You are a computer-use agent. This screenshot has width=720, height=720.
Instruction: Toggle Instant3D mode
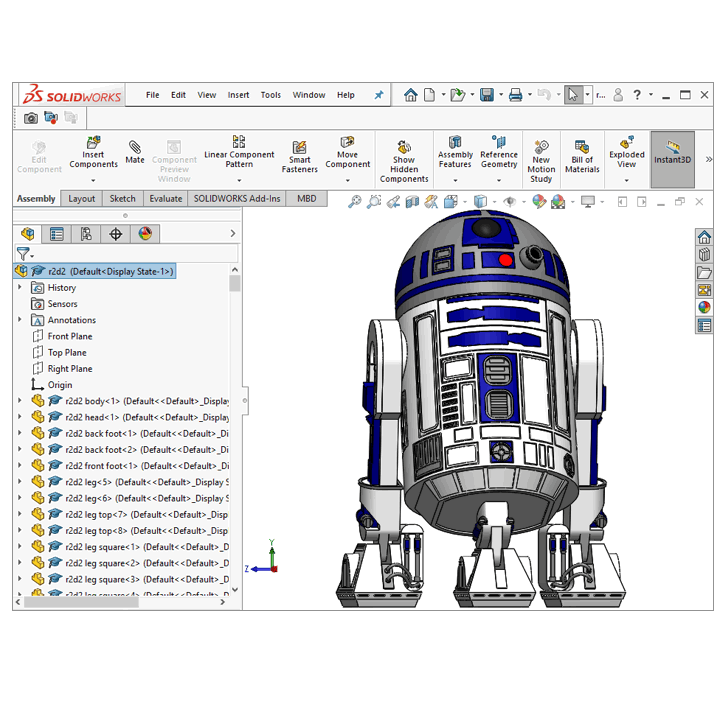click(x=672, y=159)
